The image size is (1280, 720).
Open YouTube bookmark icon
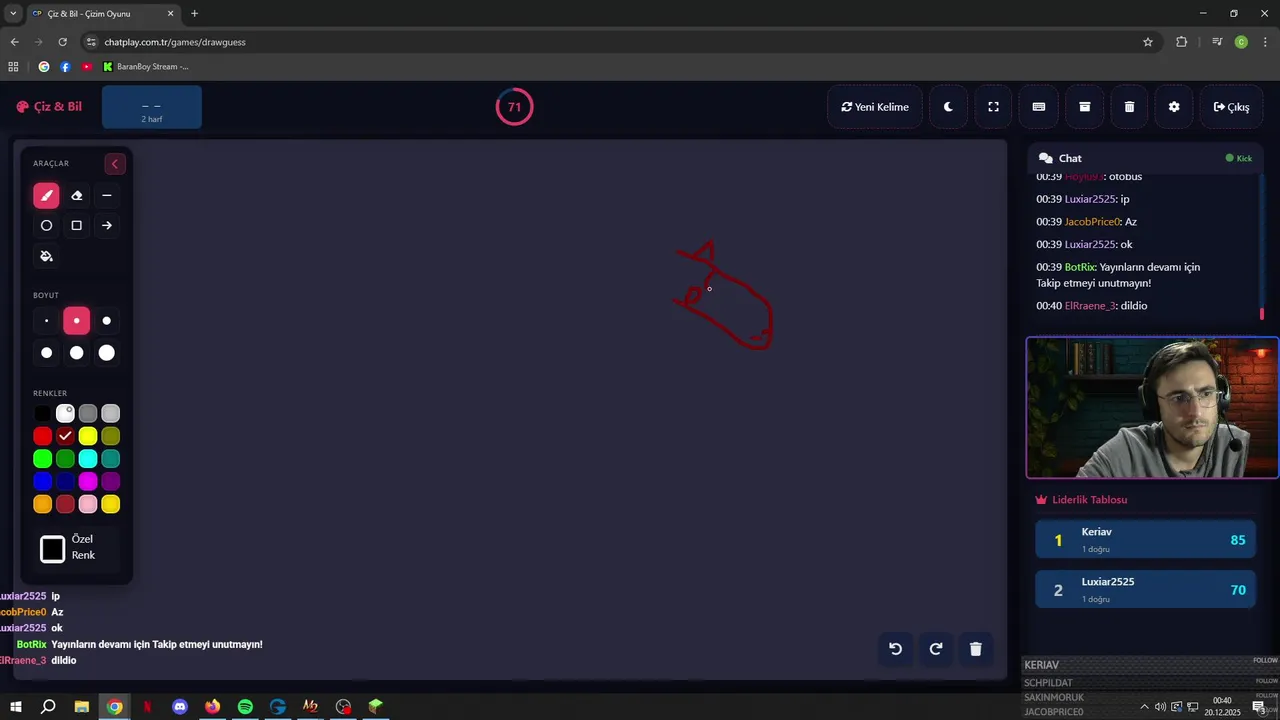click(x=87, y=67)
